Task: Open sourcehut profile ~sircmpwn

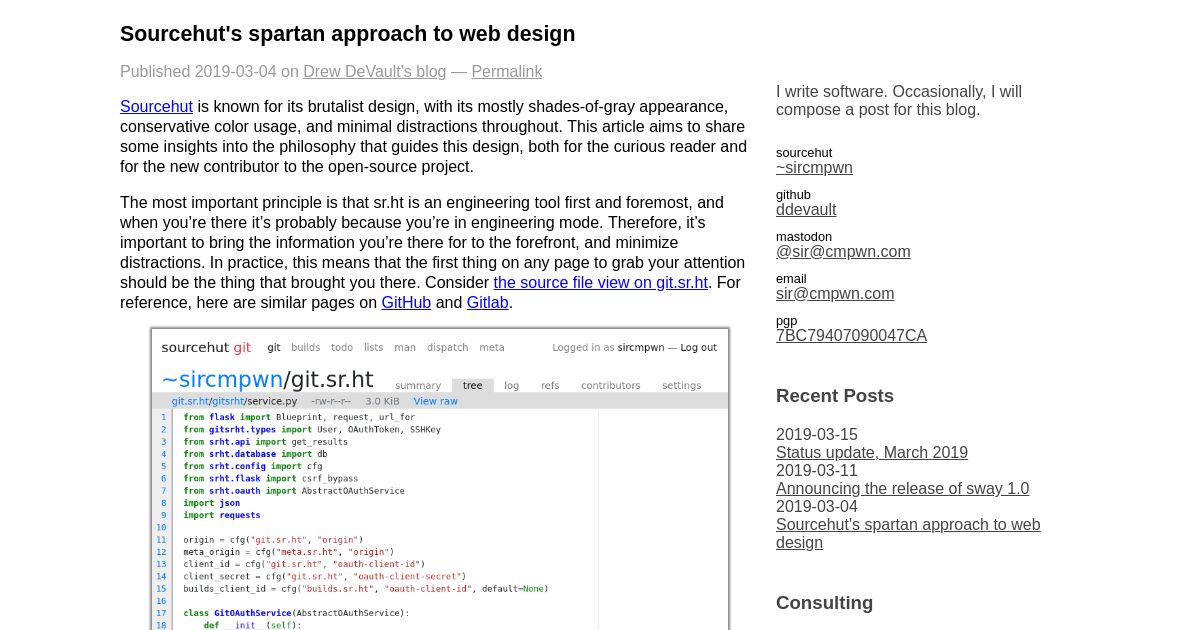Action: click(x=814, y=168)
